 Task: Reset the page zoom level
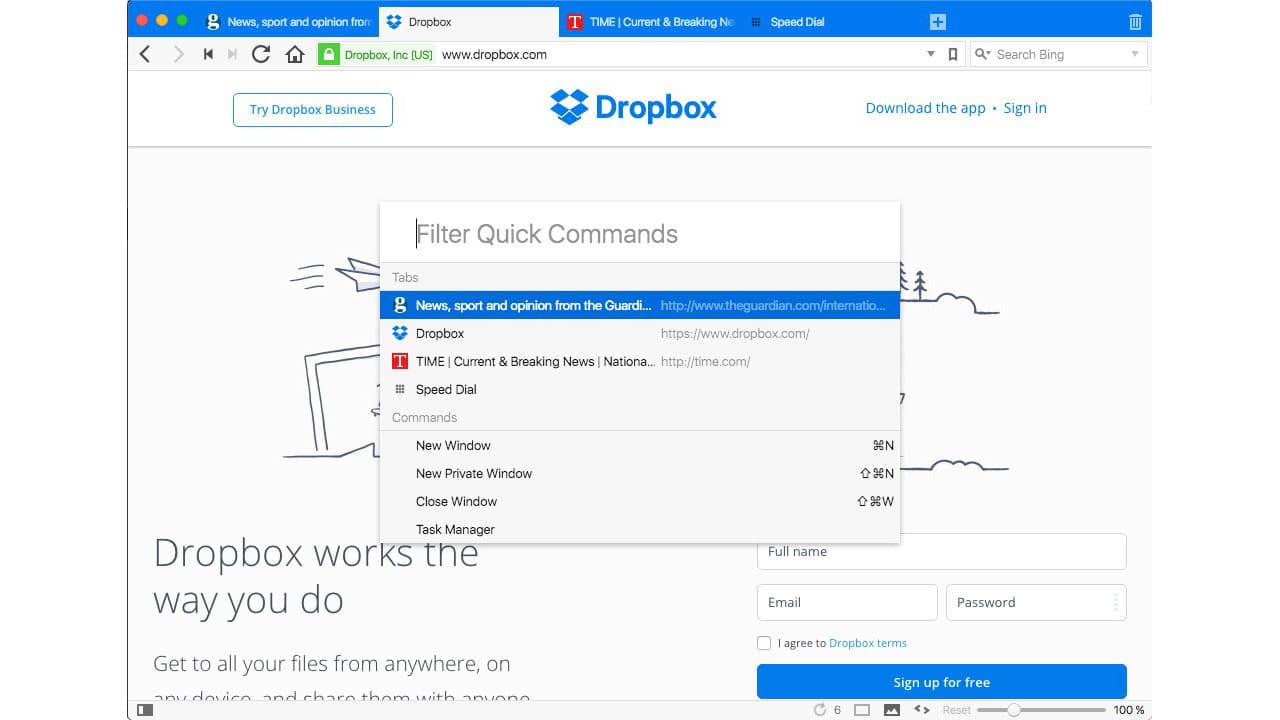point(956,710)
